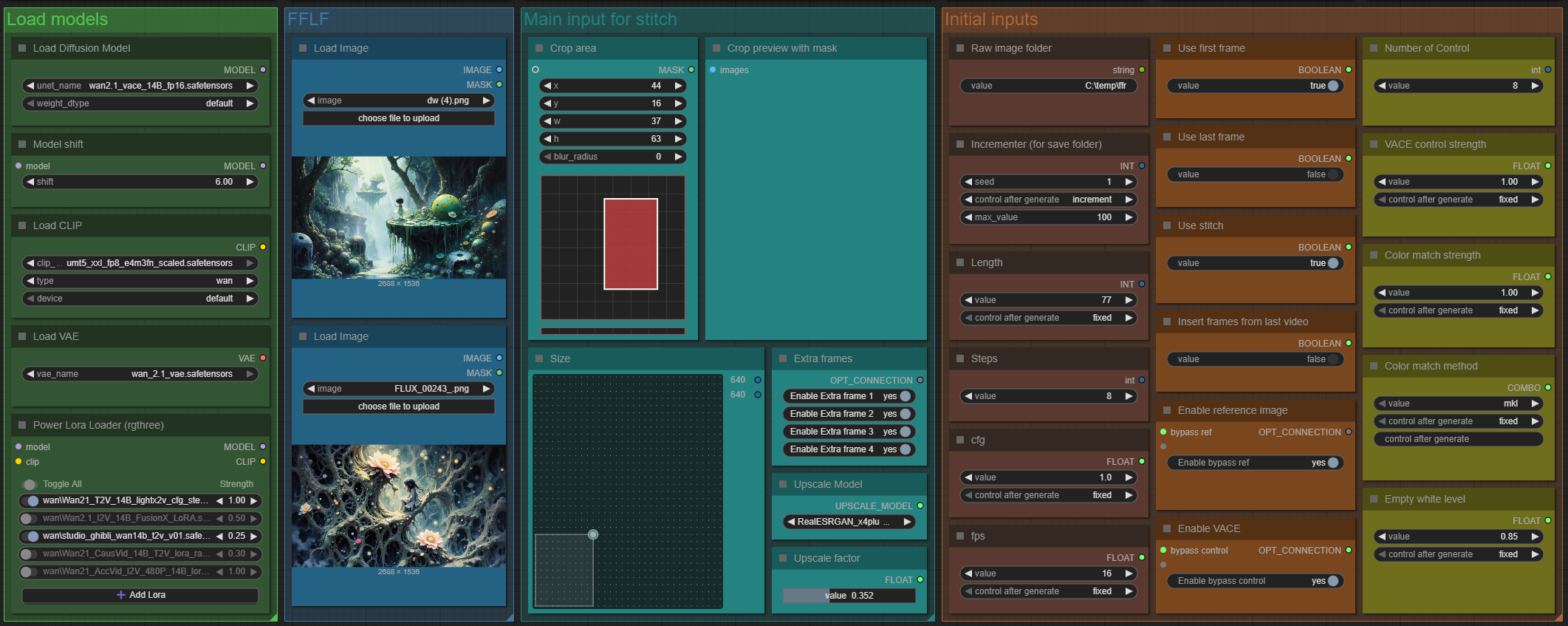Enable the CausVid Lora toggle
Image resolution: width=1568 pixels, height=626 pixels.
point(30,554)
